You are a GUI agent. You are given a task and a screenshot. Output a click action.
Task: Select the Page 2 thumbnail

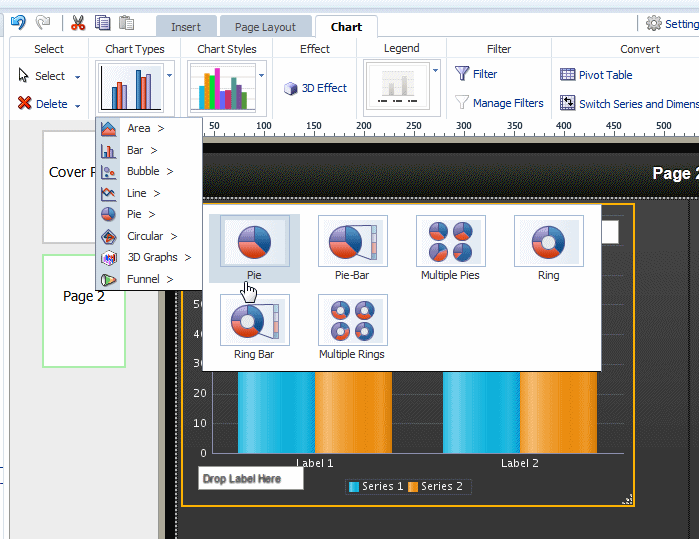click(84, 311)
